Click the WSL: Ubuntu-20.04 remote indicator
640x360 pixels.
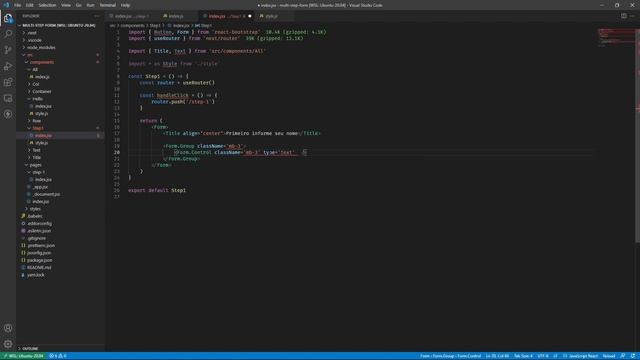click(x=23, y=356)
